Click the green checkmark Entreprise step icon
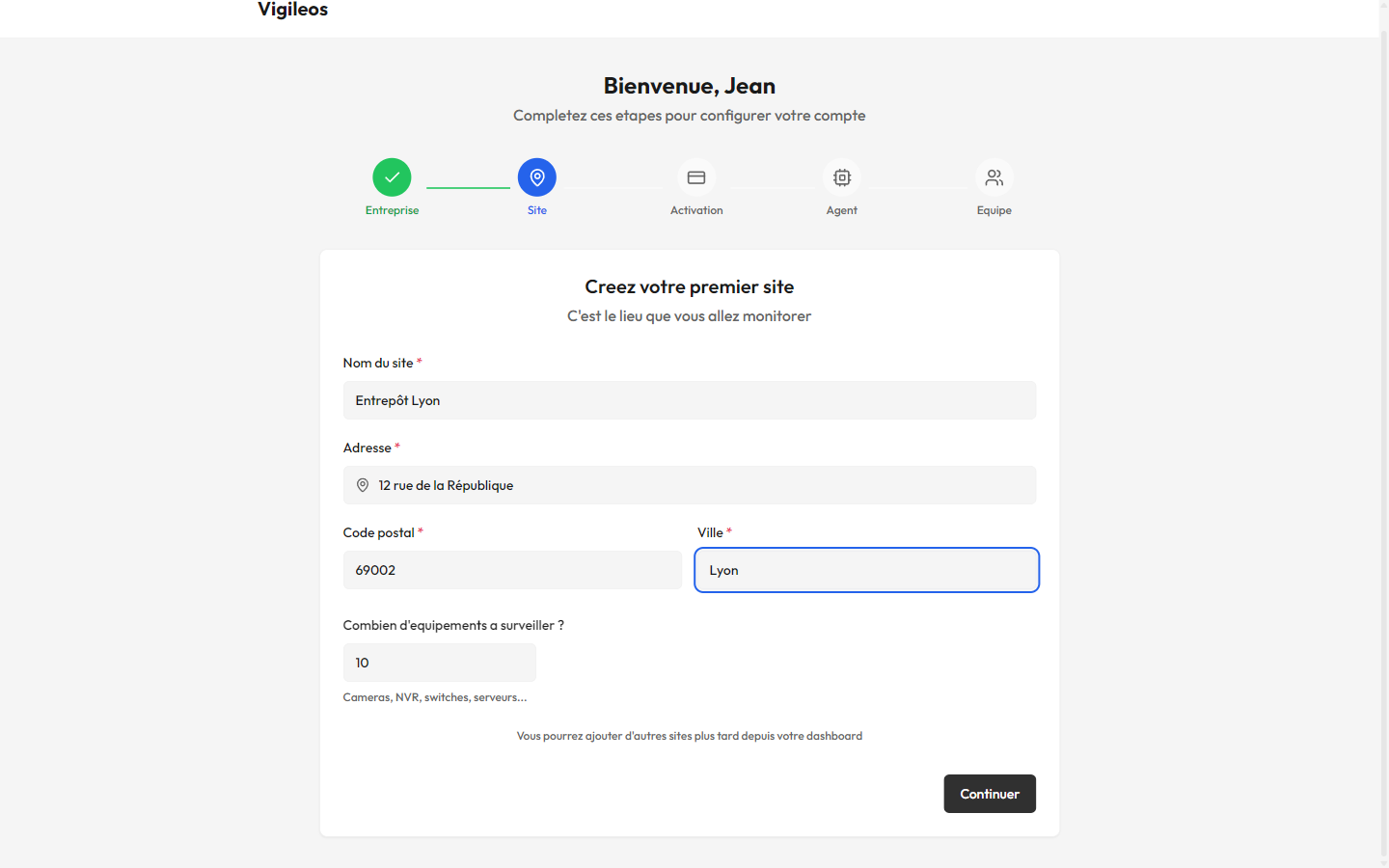The image size is (1389, 868). pos(392,177)
